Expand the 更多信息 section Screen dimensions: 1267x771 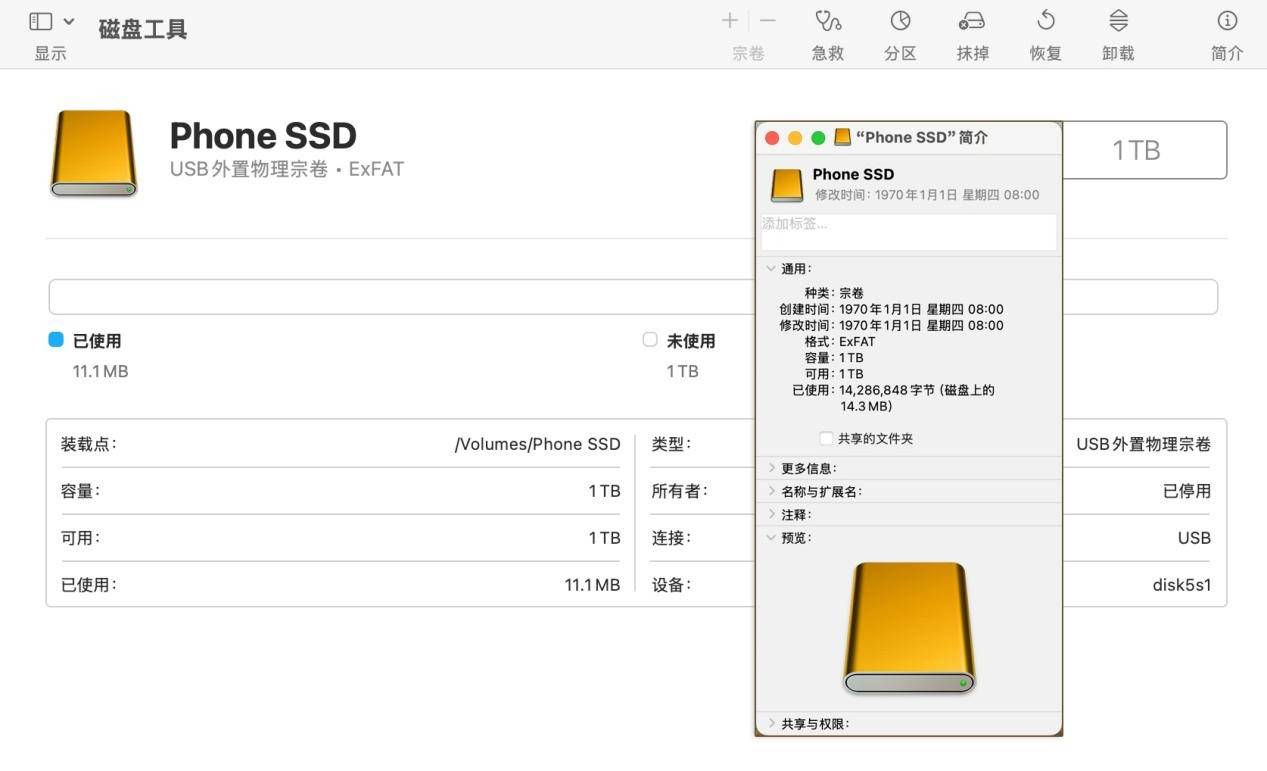(x=772, y=468)
